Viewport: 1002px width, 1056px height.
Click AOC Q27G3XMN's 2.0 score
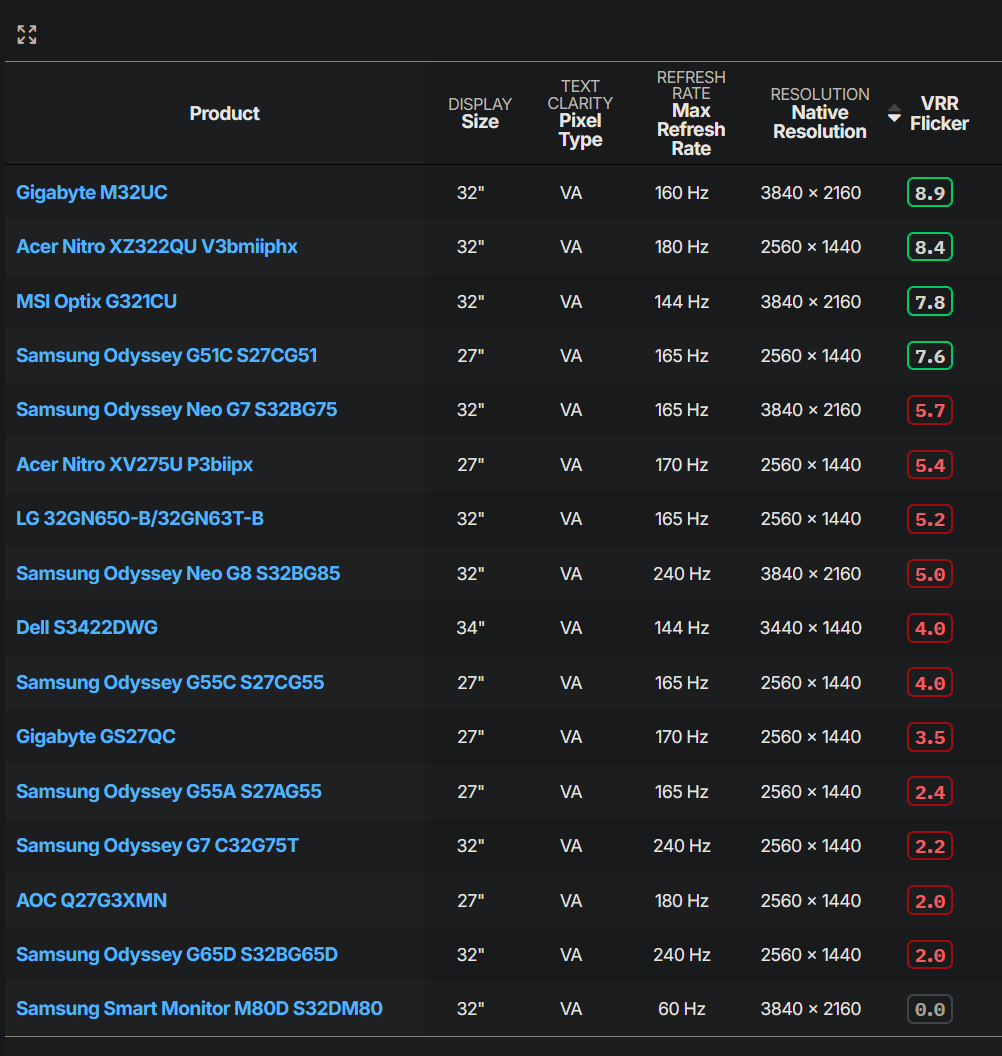click(x=930, y=900)
